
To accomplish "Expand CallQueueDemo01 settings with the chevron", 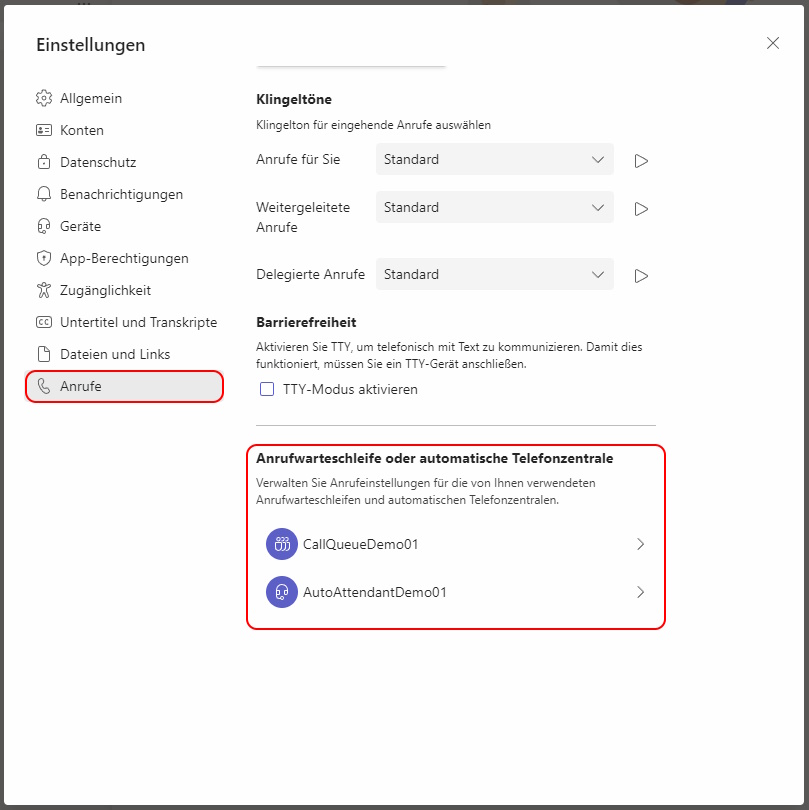I will pyautogui.click(x=641, y=544).
